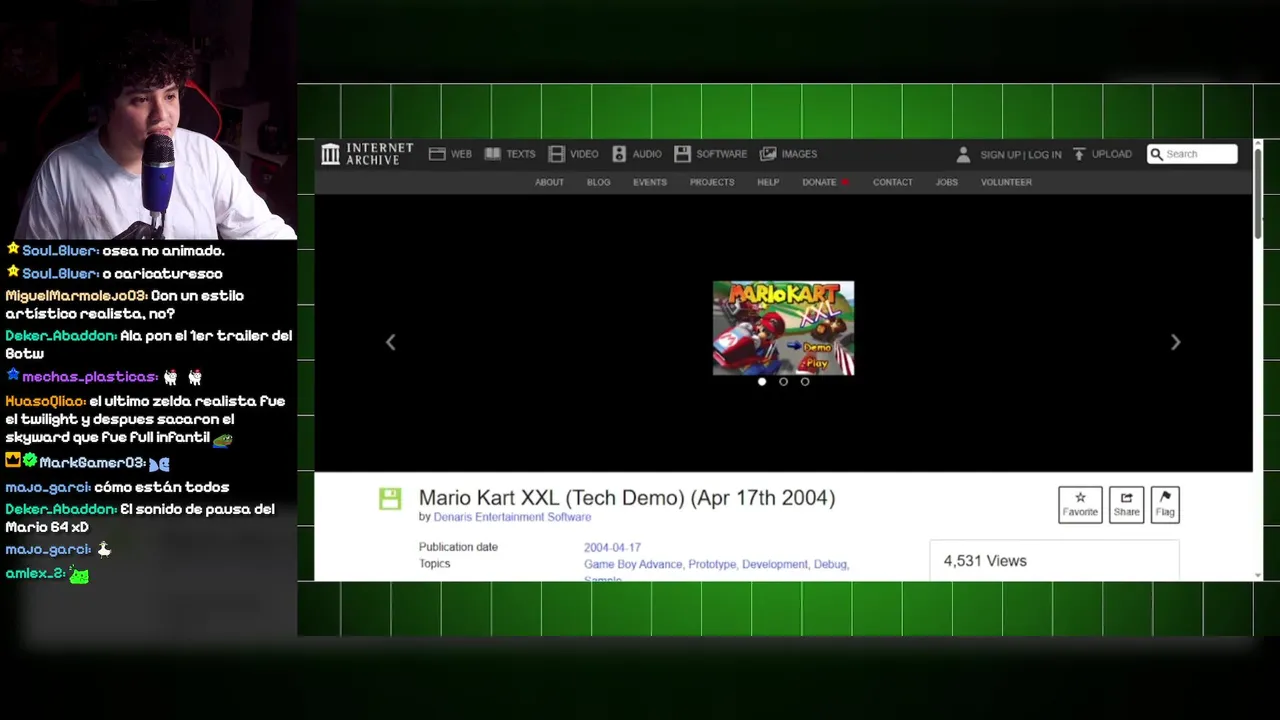1280x720 pixels.
Task: Click the 4,531 Views count
Action: (x=985, y=561)
